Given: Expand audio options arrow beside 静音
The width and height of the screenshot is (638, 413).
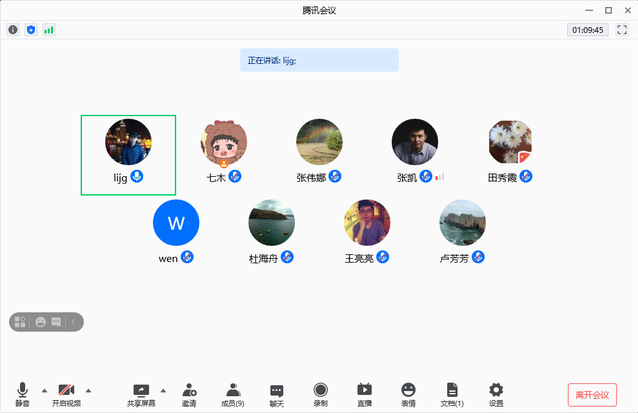Looking at the screenshot, I should point(44,390).
